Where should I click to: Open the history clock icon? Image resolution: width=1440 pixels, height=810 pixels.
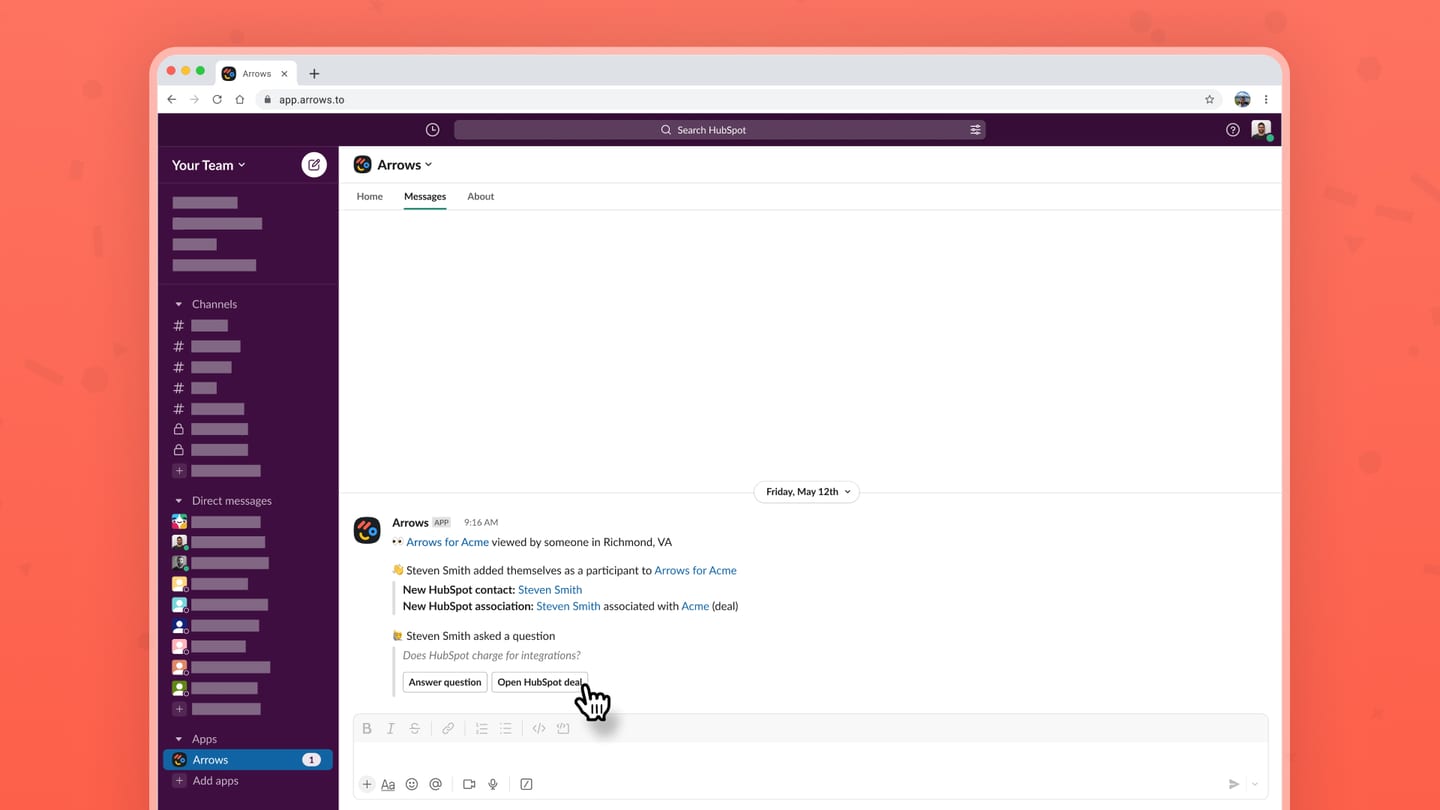432,130
